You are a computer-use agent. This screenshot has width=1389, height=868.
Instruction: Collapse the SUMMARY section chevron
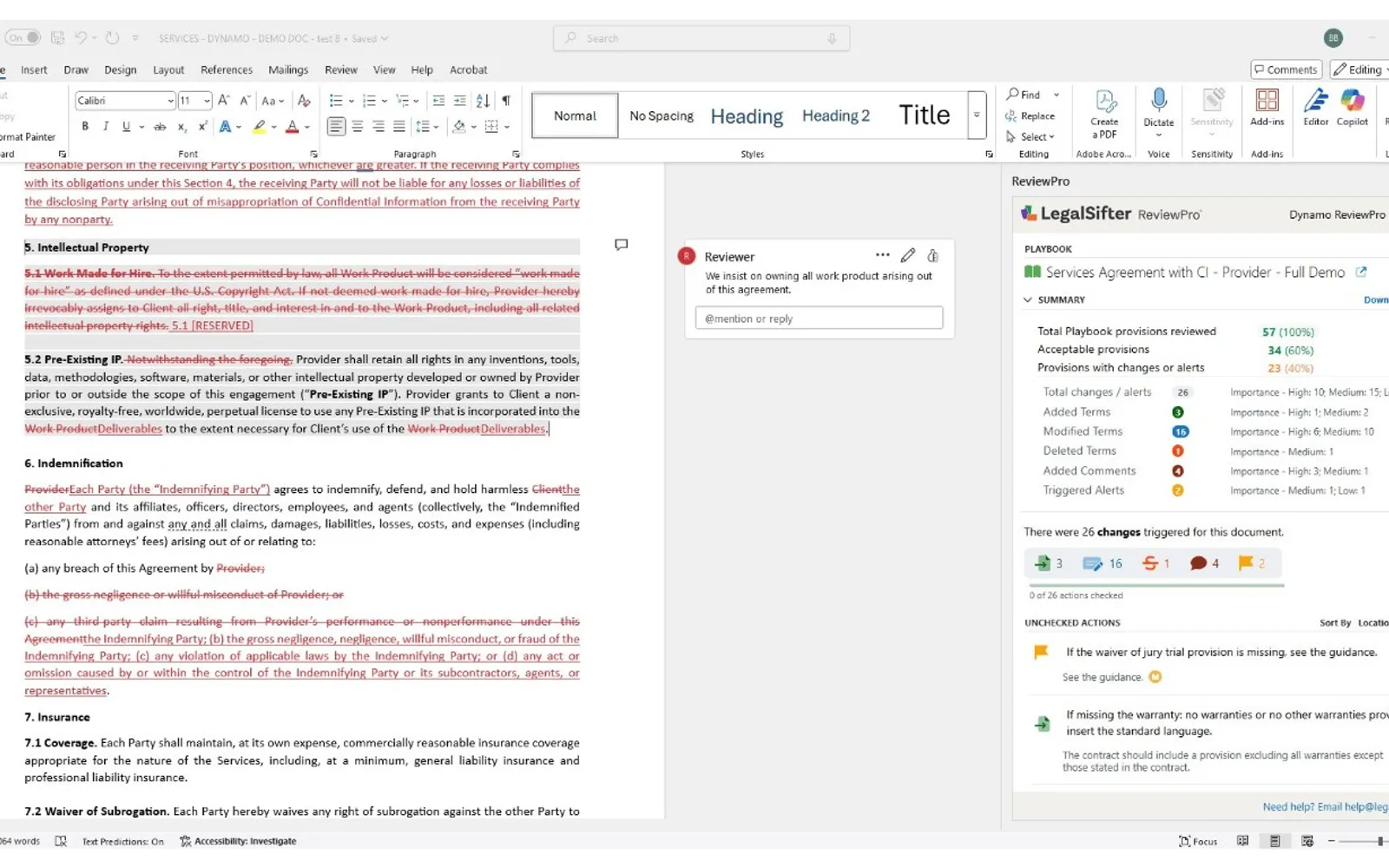click(x=1028, y=299)
